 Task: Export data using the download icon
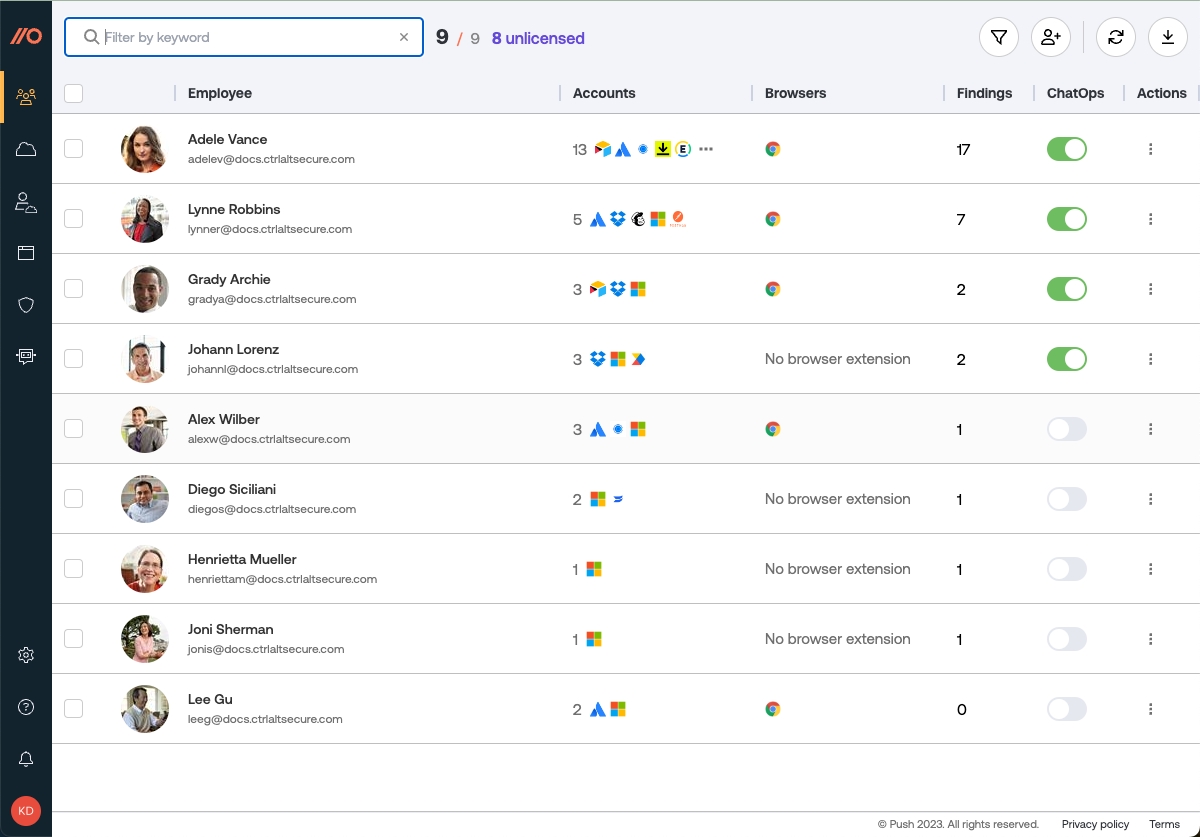point(1168,37)
